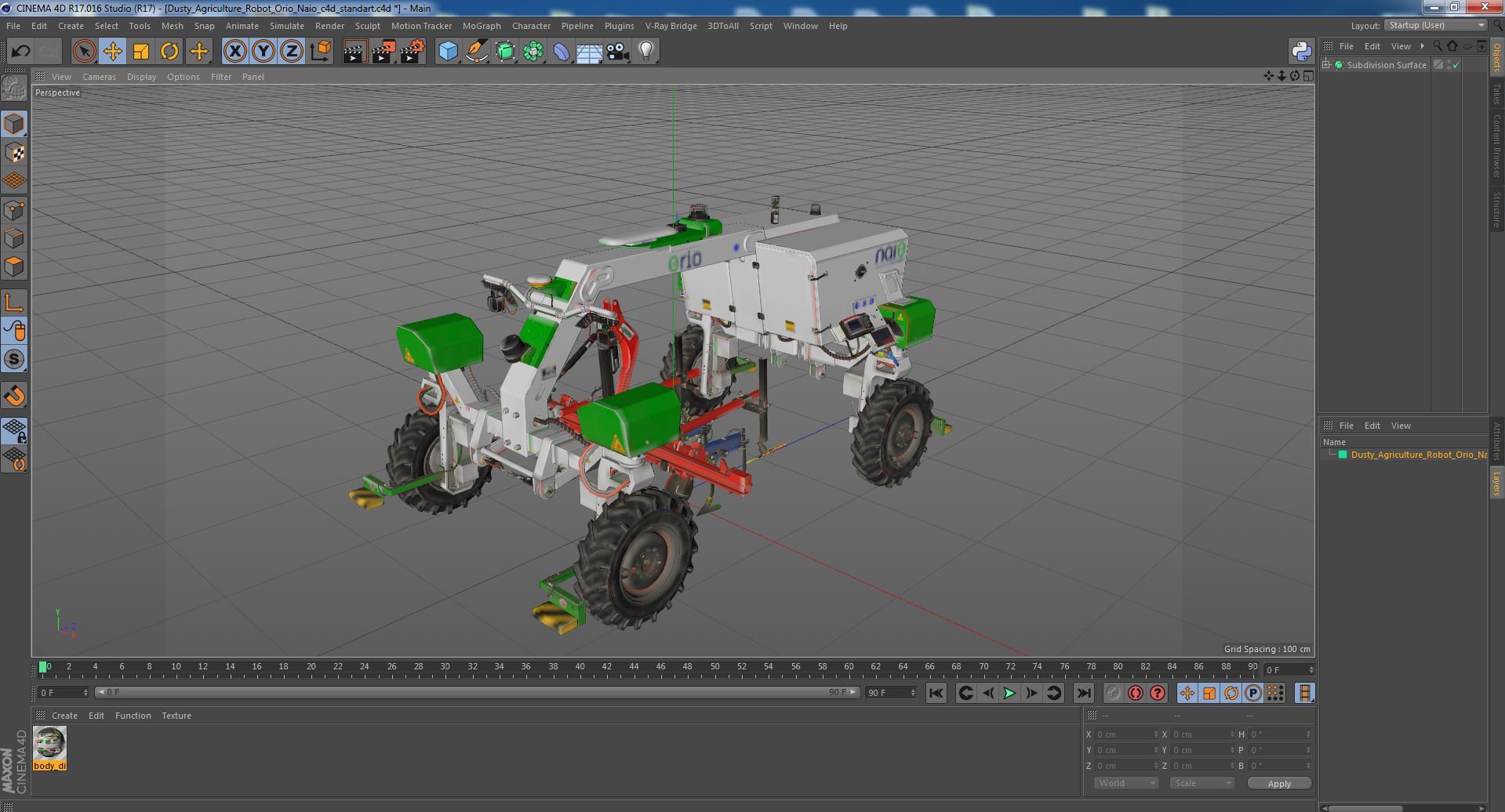Open material manager Create menu

64,716
